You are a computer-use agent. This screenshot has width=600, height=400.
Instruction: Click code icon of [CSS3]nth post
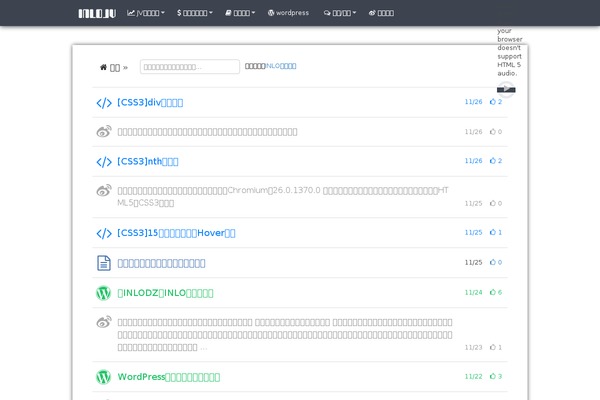click(x=104, y=162)
